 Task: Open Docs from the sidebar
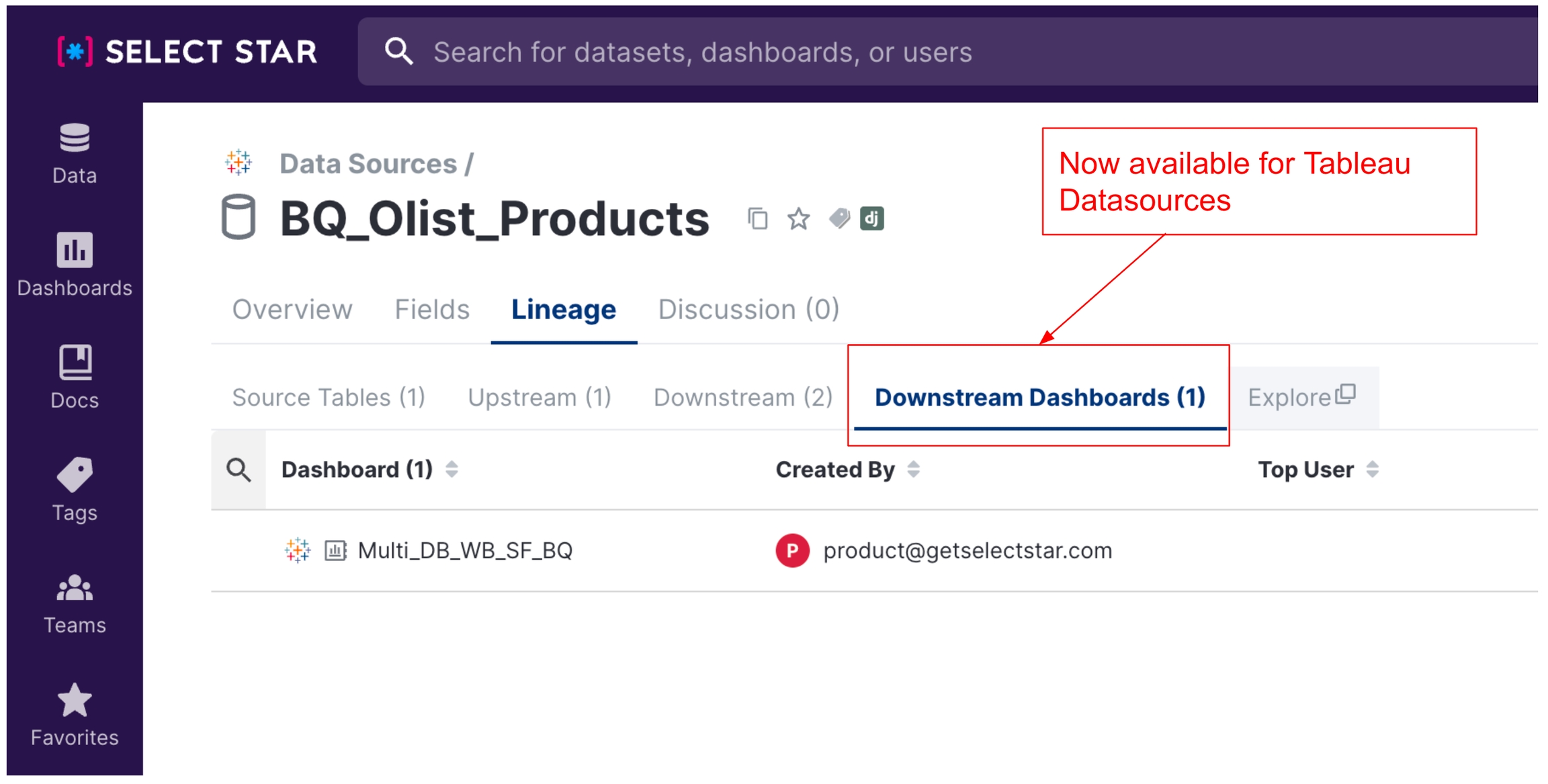pos(75,378)
